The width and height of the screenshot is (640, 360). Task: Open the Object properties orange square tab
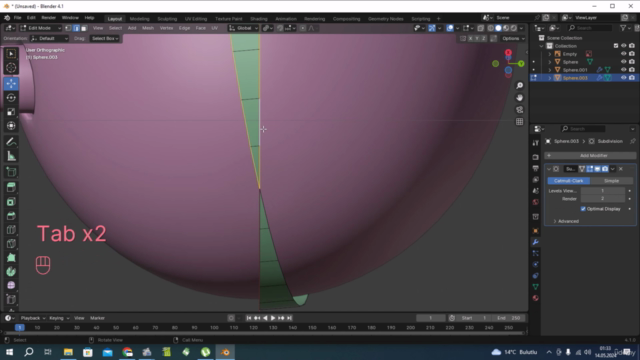point(536,231)
